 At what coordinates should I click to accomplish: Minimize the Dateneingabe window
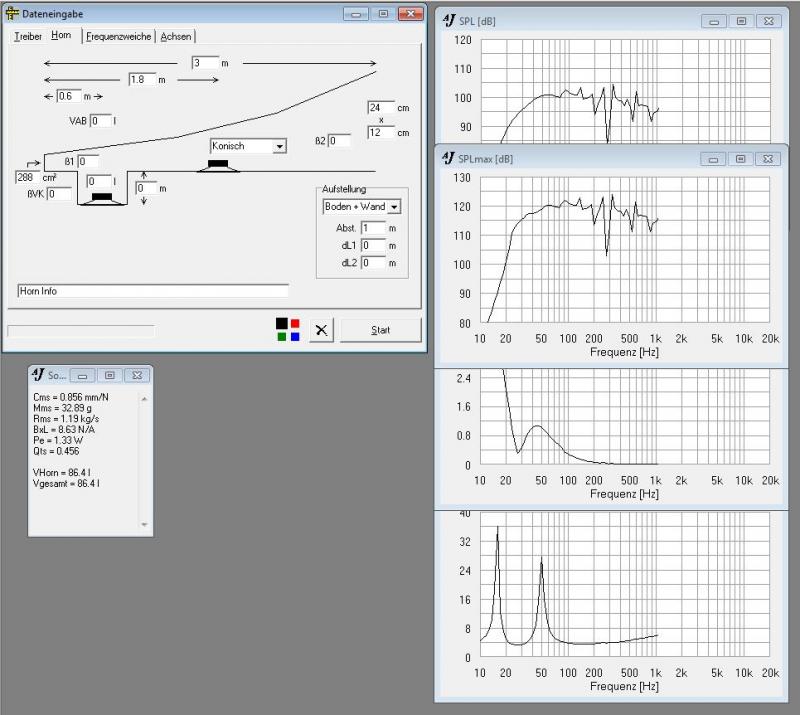[x=356, y=14]
